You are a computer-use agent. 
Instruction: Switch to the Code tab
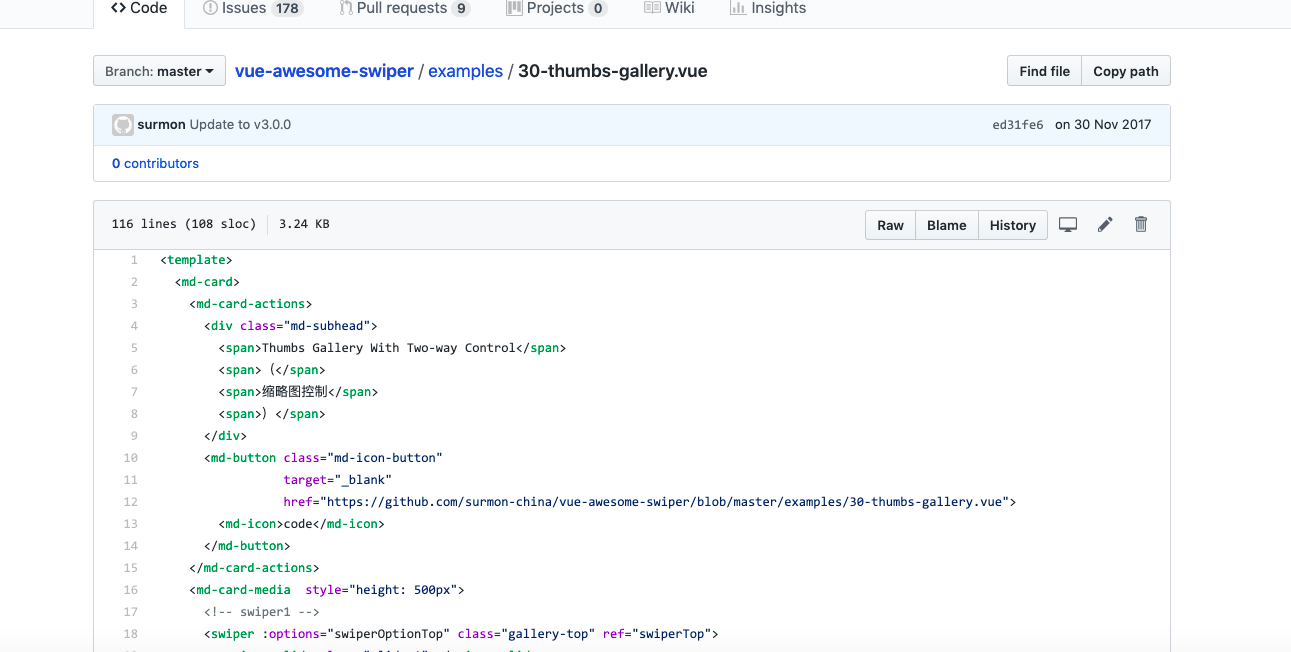(139, 8)
